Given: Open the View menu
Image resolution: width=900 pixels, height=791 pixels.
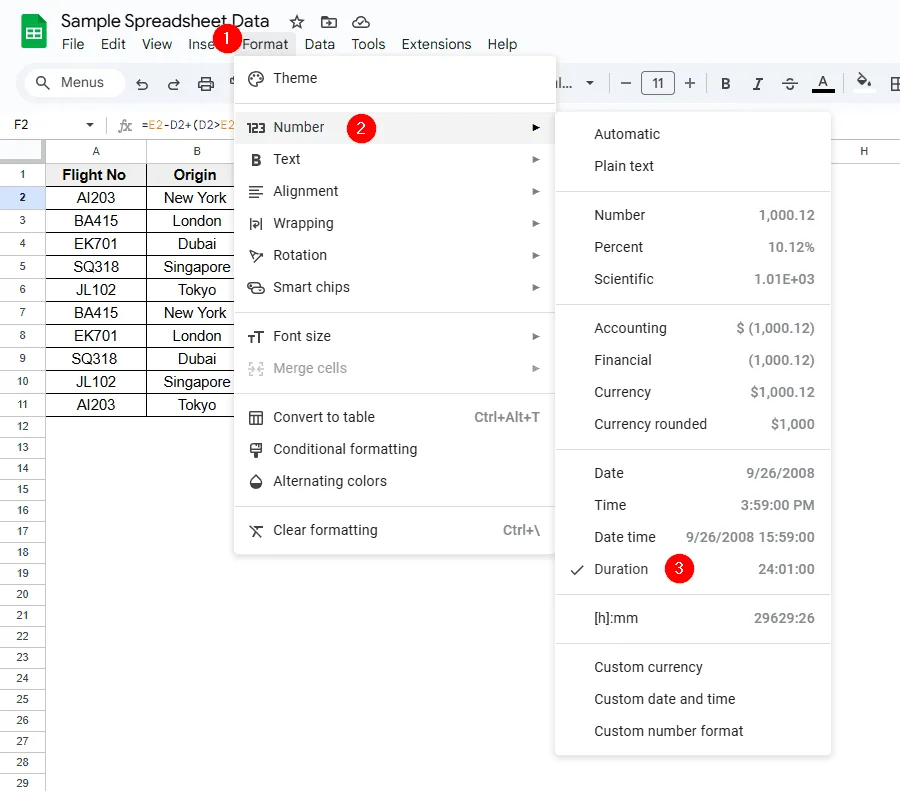Looking at the screenshot, I should [157, 44].
